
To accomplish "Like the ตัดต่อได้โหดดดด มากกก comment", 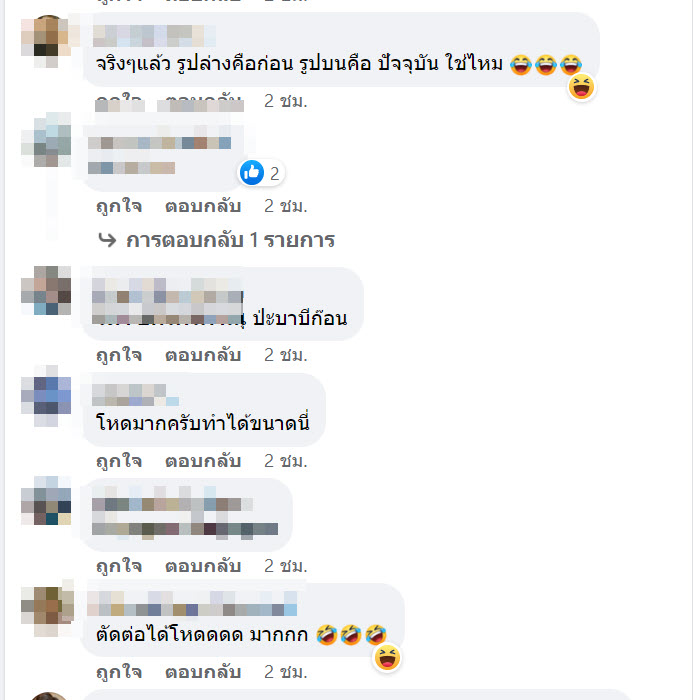I will coord(119,672).
